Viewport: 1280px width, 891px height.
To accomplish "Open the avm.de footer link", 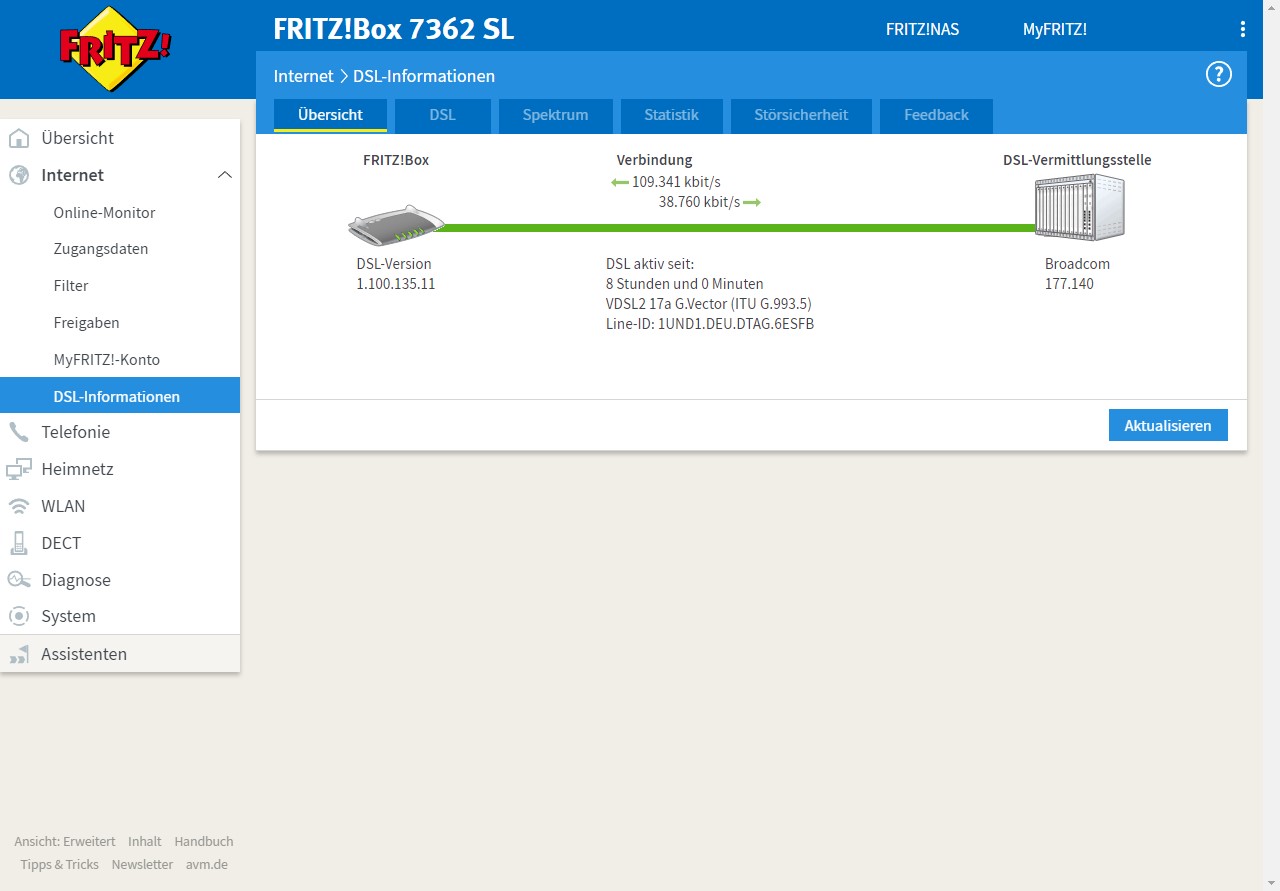I will (x=207, y=864).
